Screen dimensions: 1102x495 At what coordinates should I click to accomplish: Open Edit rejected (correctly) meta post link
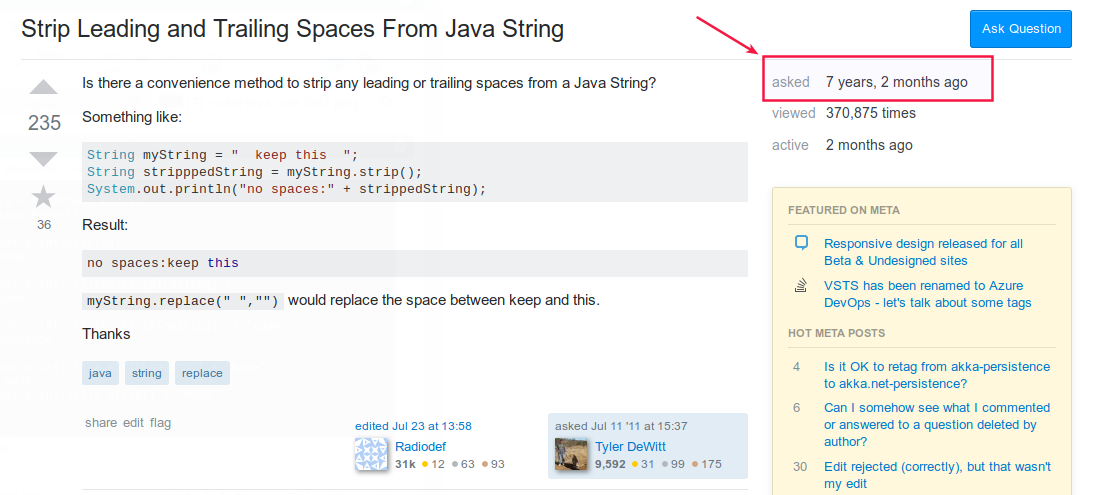[938, 475]
